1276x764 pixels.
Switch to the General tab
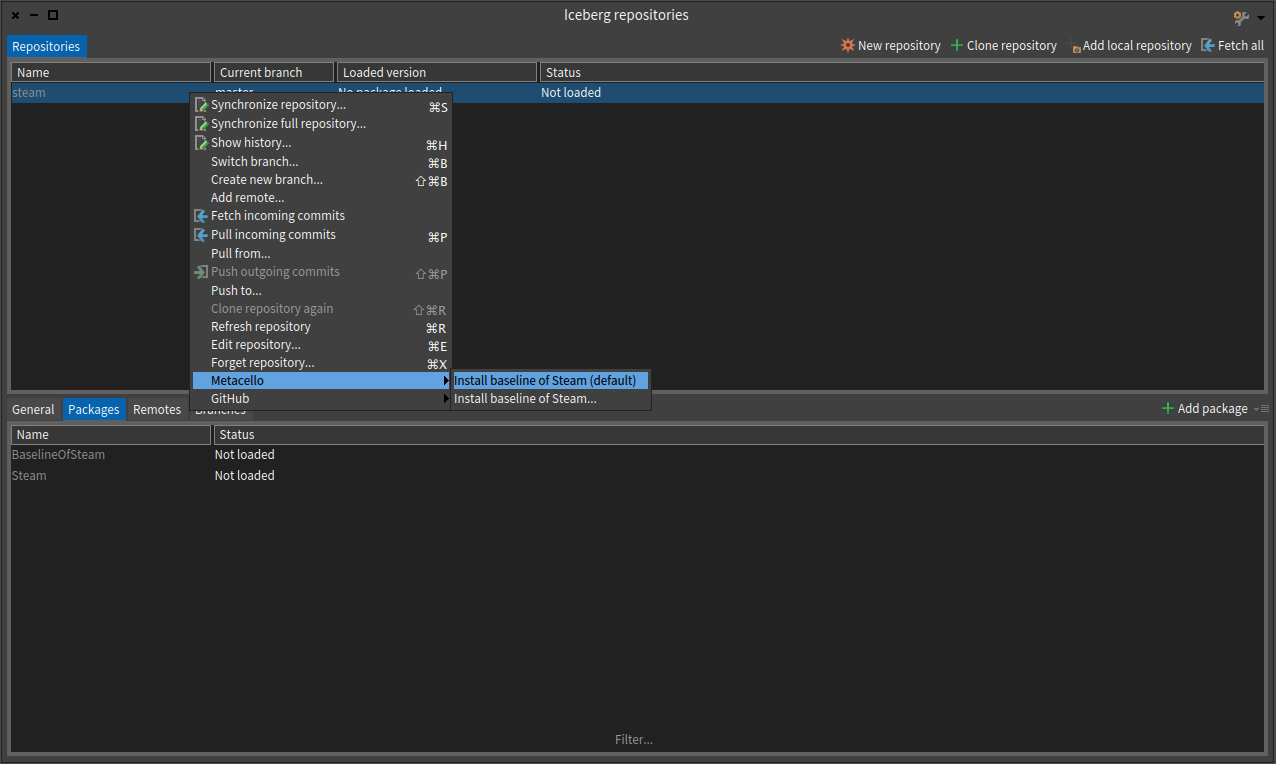point(33,410)
